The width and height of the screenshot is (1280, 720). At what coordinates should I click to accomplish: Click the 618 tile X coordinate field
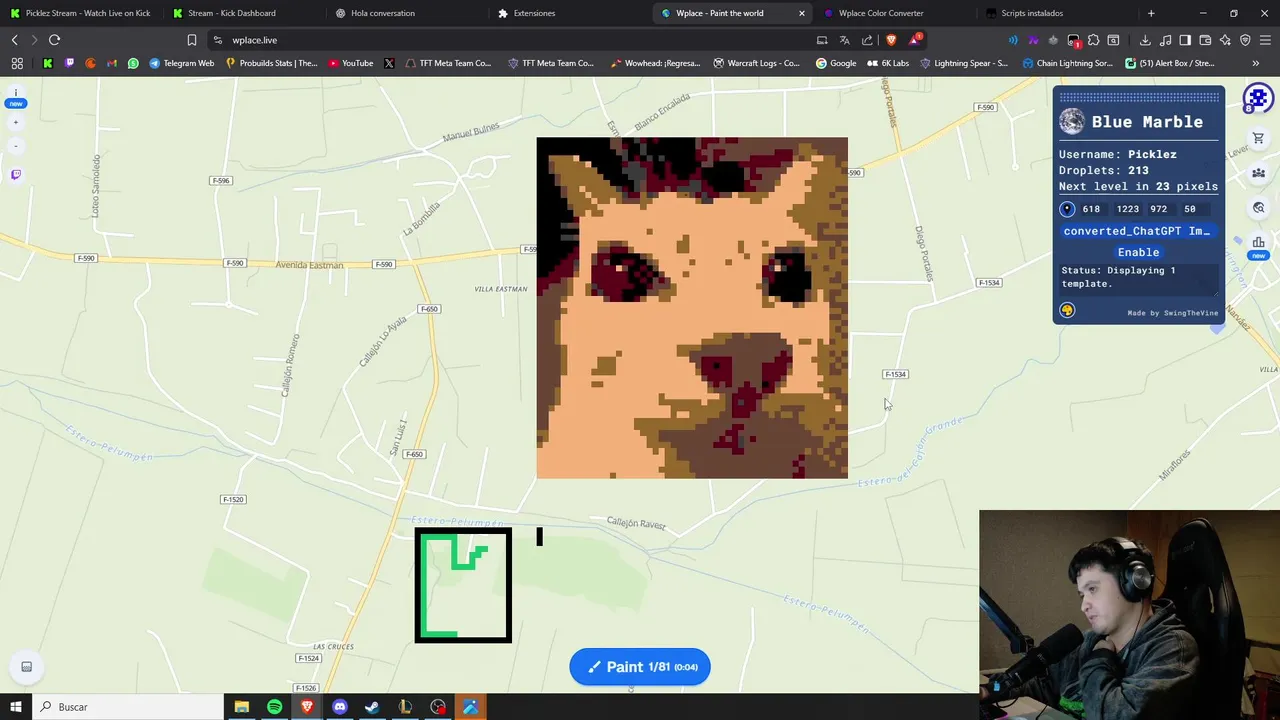tap(1094, 209)
